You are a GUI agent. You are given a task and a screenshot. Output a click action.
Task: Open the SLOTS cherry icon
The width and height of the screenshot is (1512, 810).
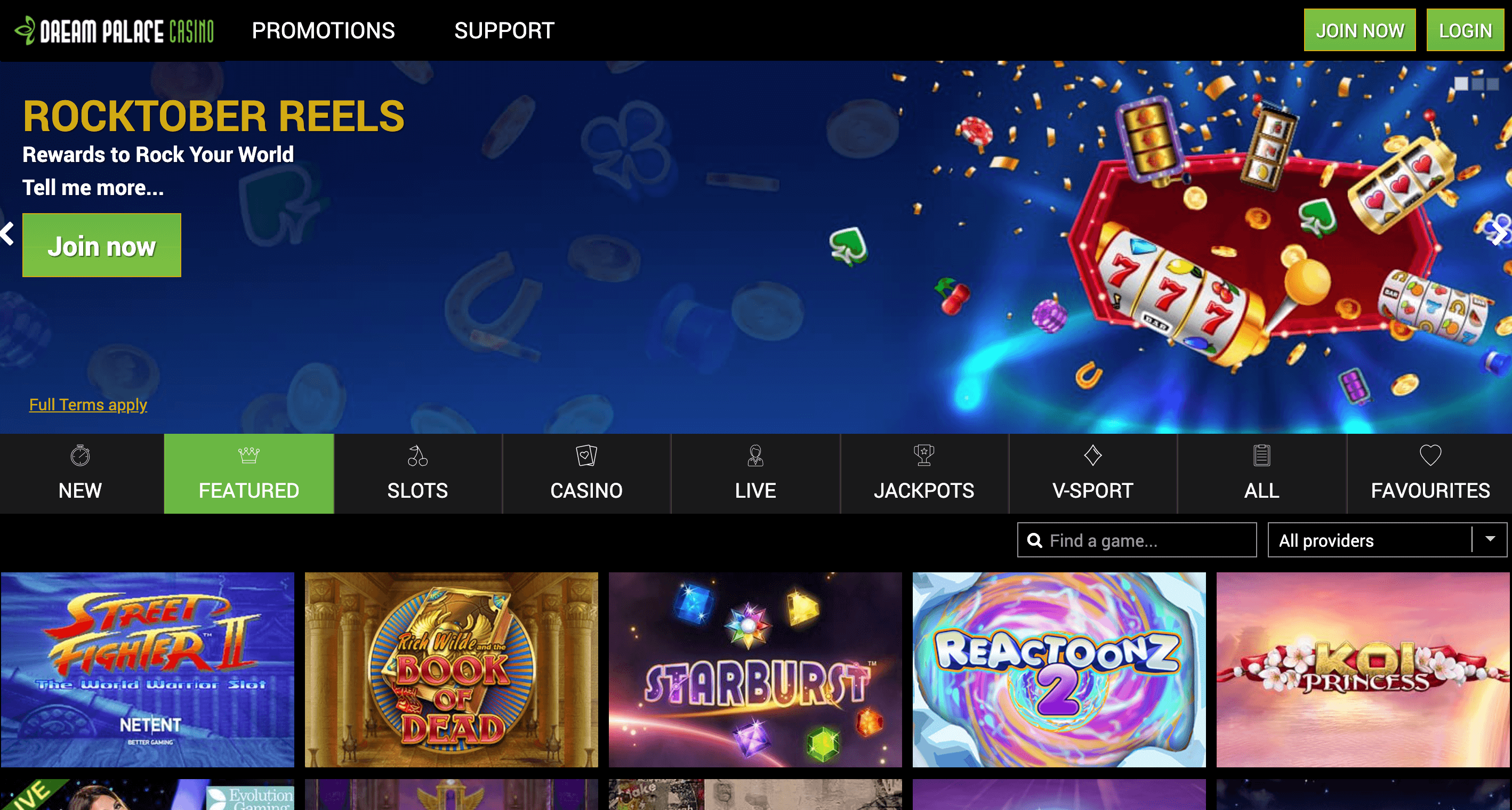[417, 455]
